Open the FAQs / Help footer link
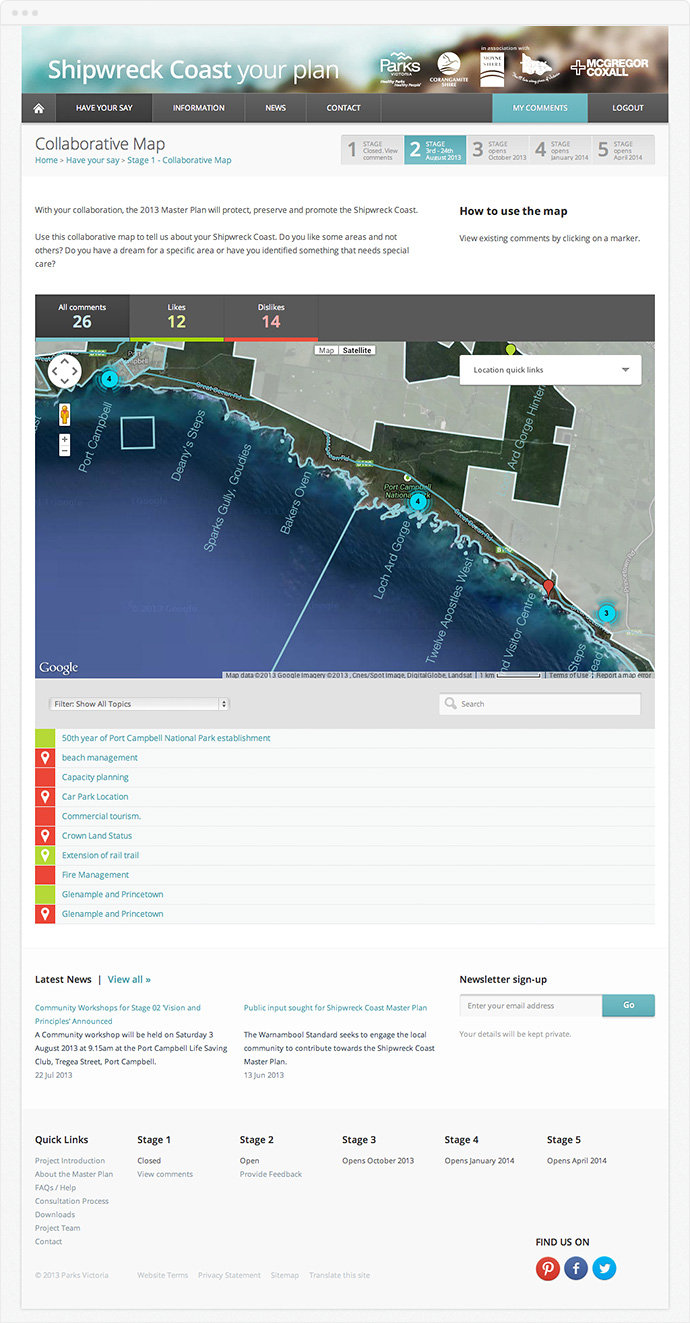Viewport: 690px width, 1323px height. point(55,1188)
